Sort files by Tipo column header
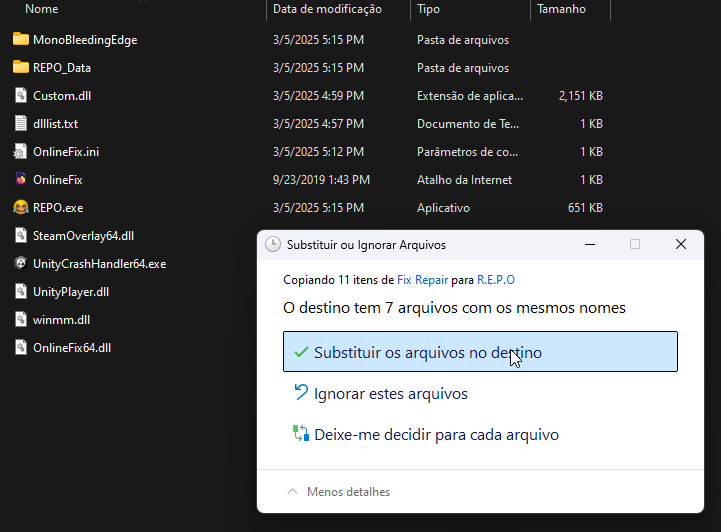Image resolution: width=721 pixels, height=532 pixels. point(428,9)
